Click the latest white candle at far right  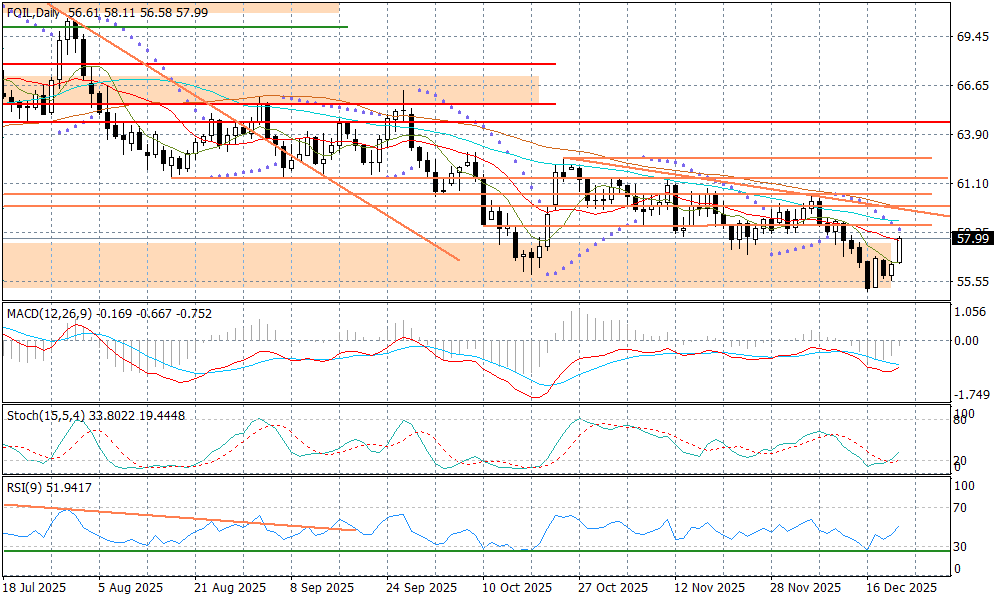coord(900,249)
